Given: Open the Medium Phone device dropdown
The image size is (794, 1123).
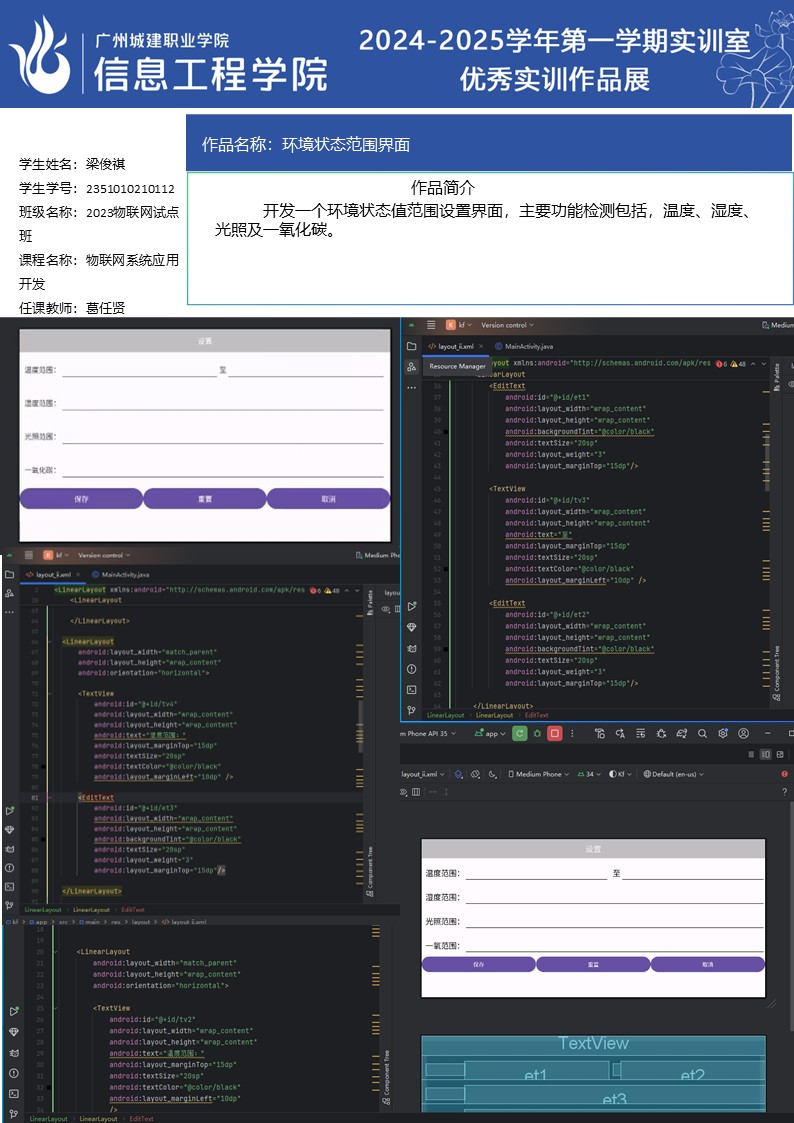Looking at the screenshot, I should [538, 774].
